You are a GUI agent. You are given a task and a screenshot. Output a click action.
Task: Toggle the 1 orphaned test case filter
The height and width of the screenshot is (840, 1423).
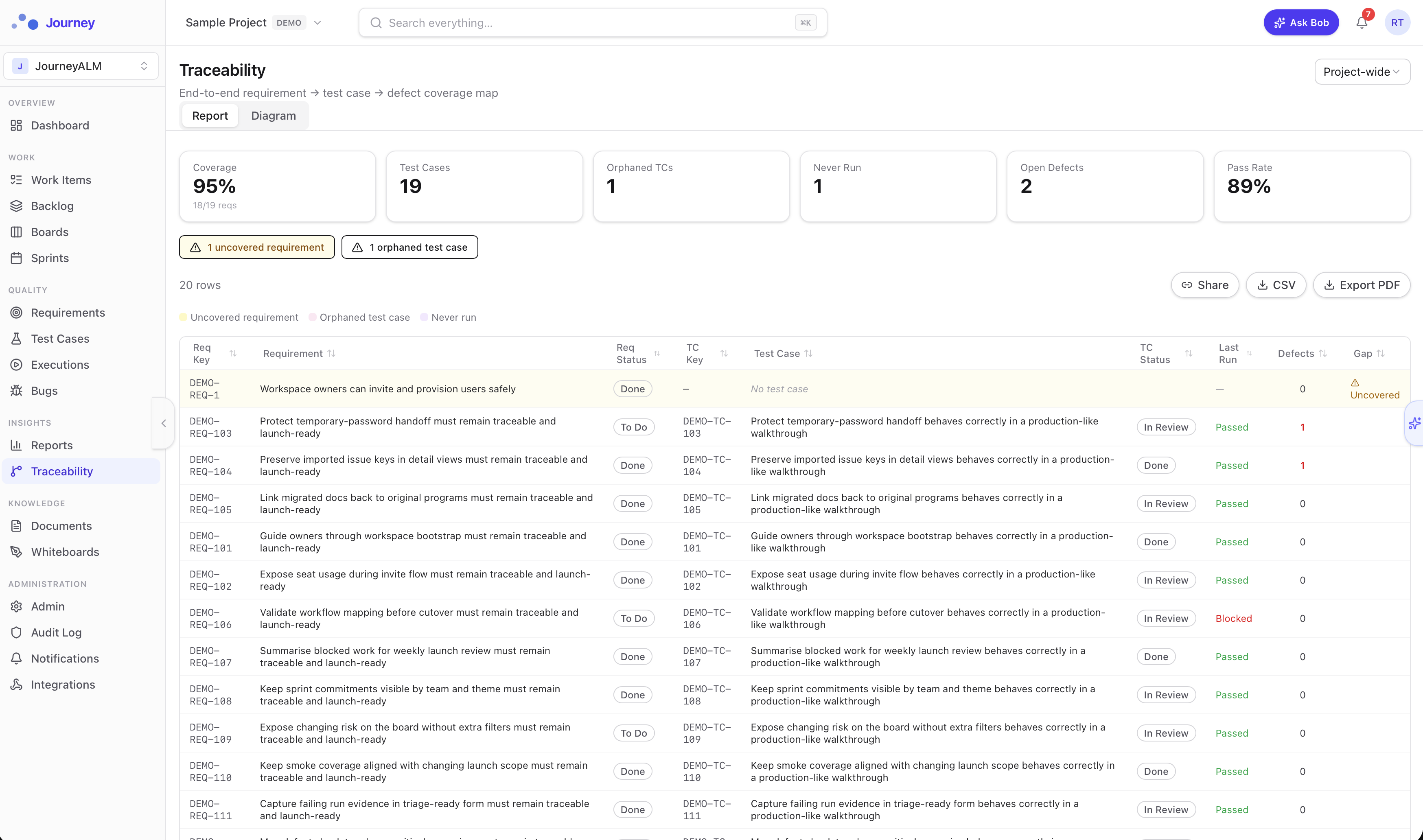click(x=410, y=247)
